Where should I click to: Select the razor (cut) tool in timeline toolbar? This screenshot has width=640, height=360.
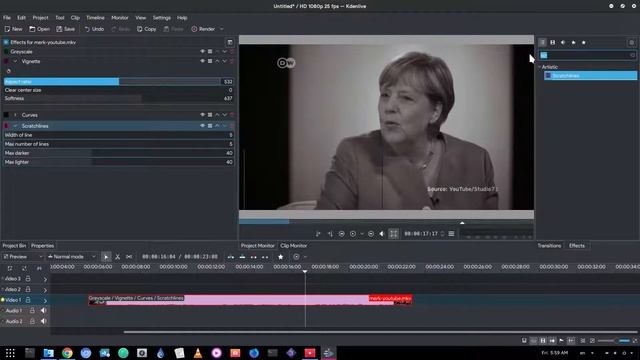[118, 257]
